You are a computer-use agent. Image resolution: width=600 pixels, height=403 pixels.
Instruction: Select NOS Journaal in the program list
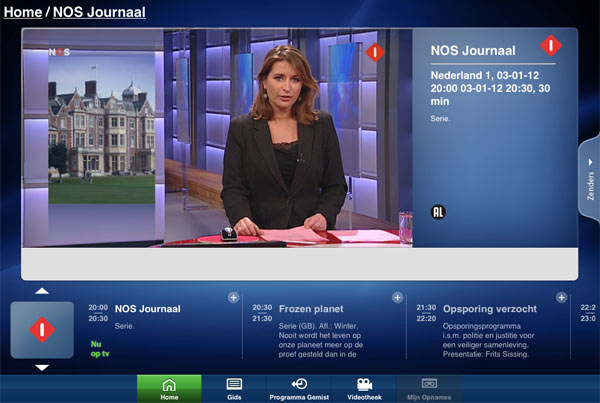(147, 309)
